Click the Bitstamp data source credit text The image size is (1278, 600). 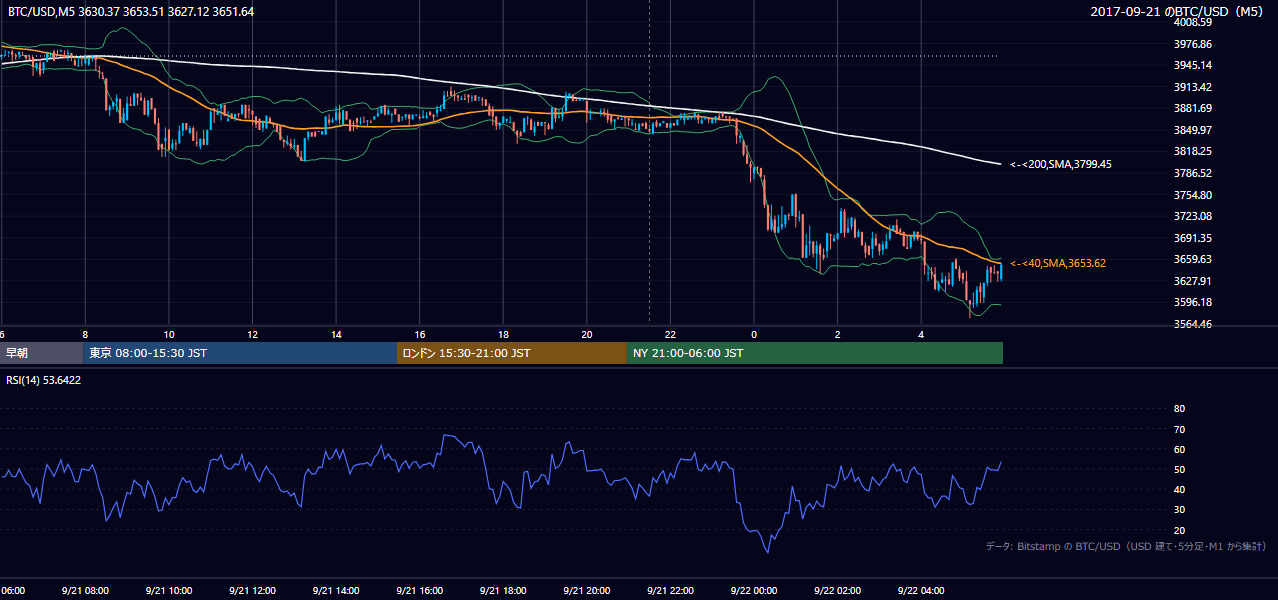click(x=1126, y=546)
